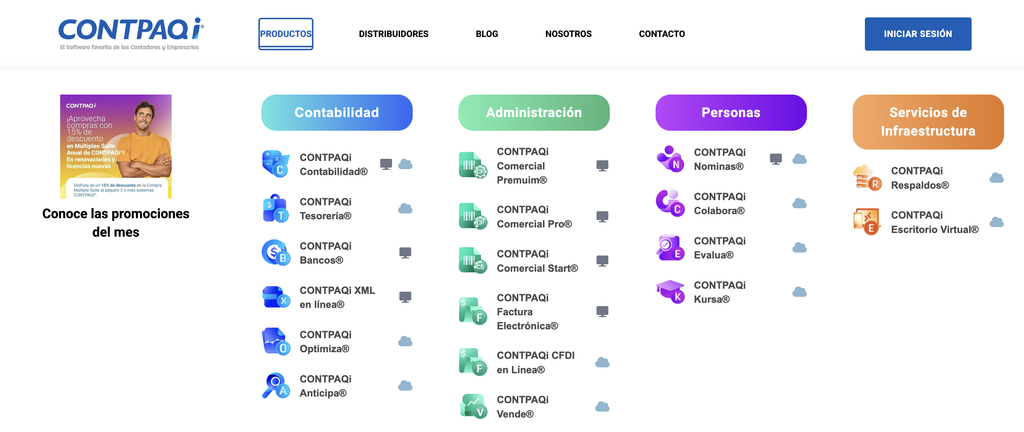Image resolution: width=1024 pixels, height=432 pixels.
Task: Click the CONTPAQi Anticipa magnifier icon
Action: click(276, 386)
